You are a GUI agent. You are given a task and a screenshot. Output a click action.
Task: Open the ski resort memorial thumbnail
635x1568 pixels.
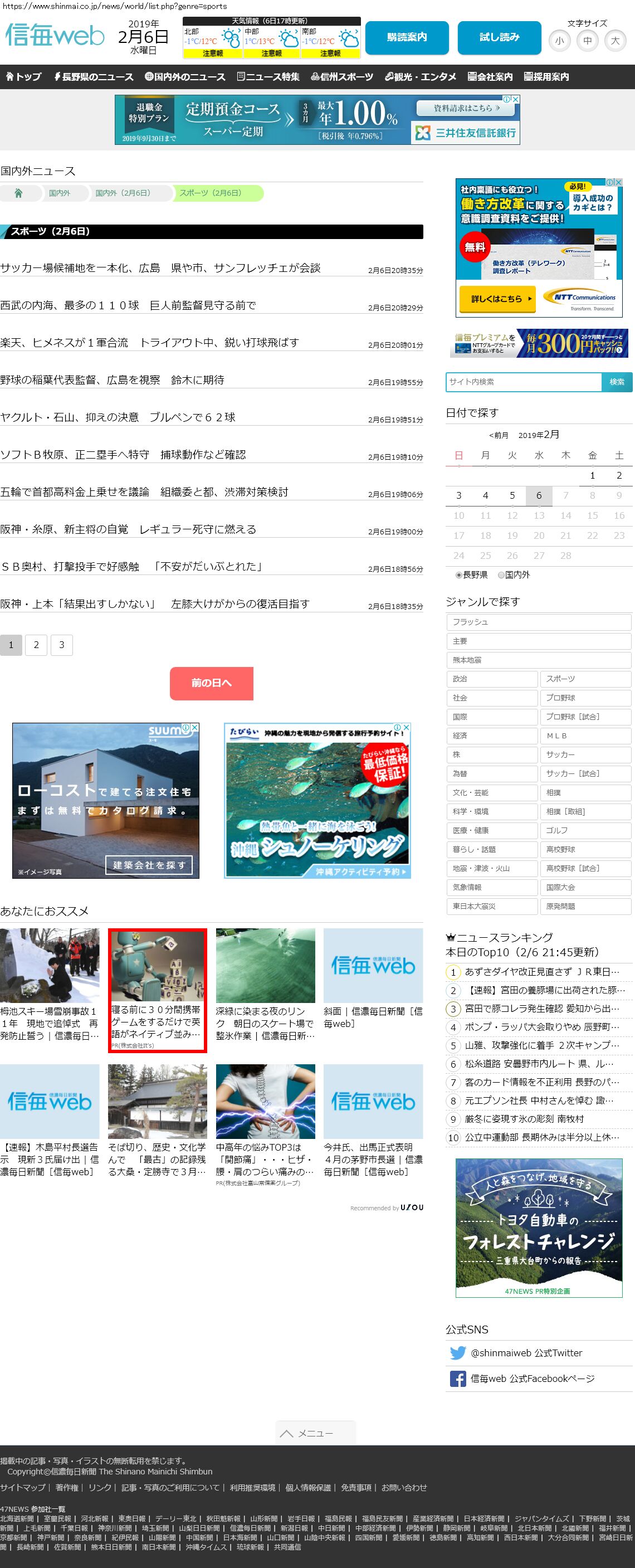pyautogui.click(x=50, y=966)
